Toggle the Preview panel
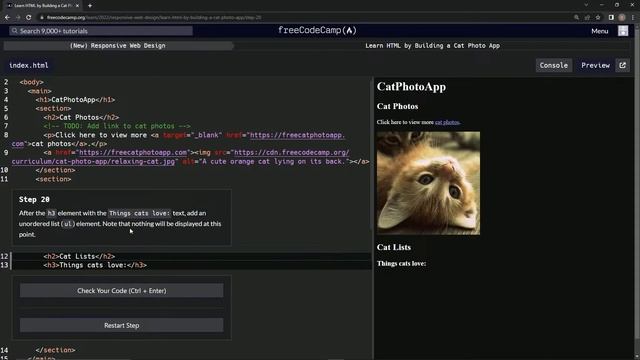 [595, 65]
